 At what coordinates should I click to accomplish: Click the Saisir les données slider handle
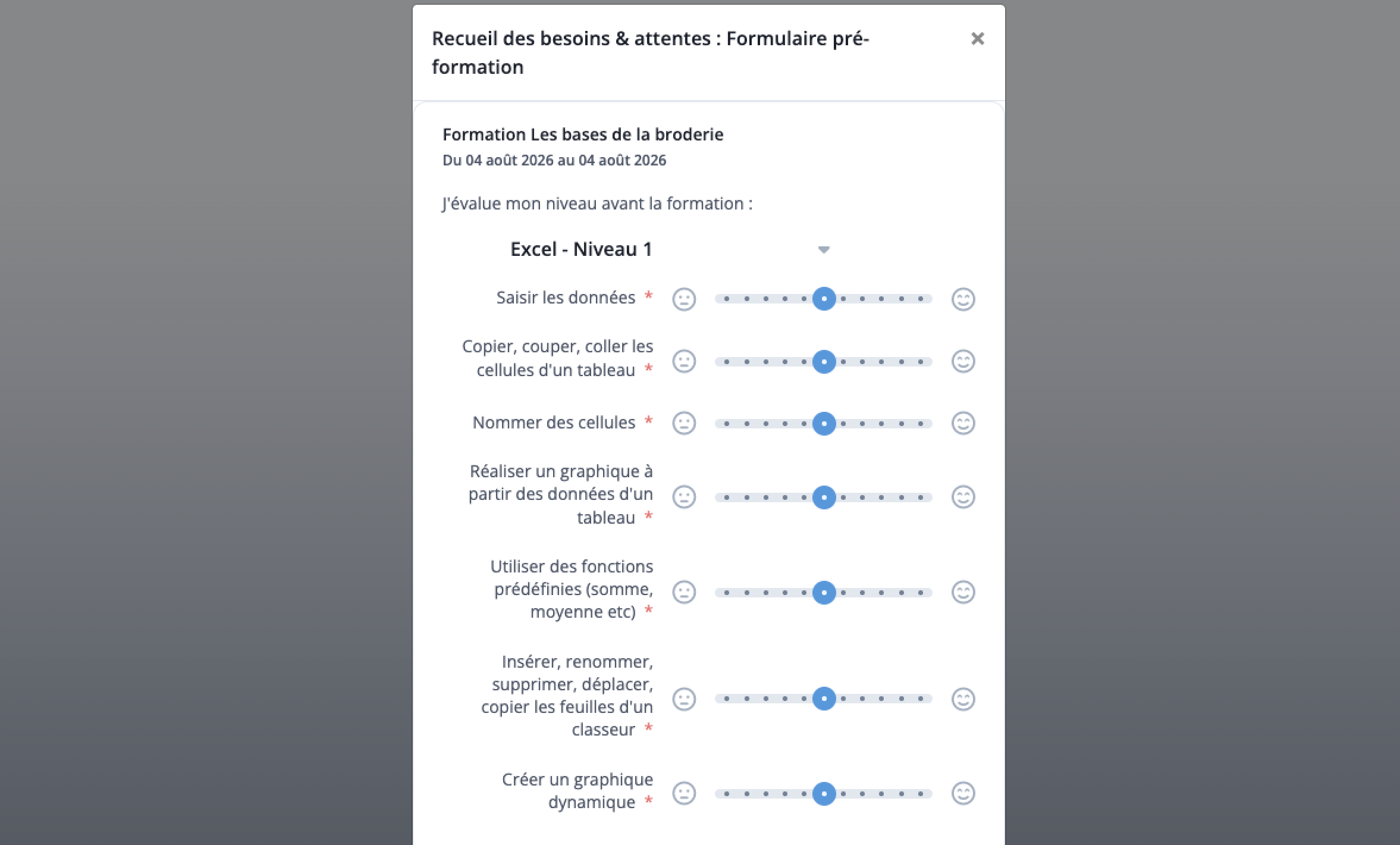pos(824,299)
